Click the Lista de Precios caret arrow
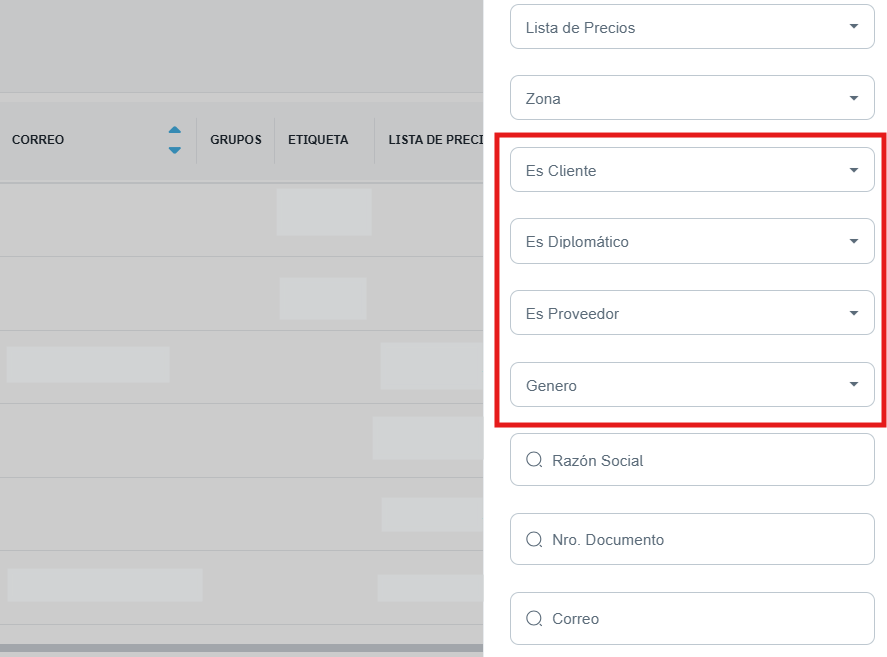The height and width of the screenshot is (657, 887). pos(854,27)
